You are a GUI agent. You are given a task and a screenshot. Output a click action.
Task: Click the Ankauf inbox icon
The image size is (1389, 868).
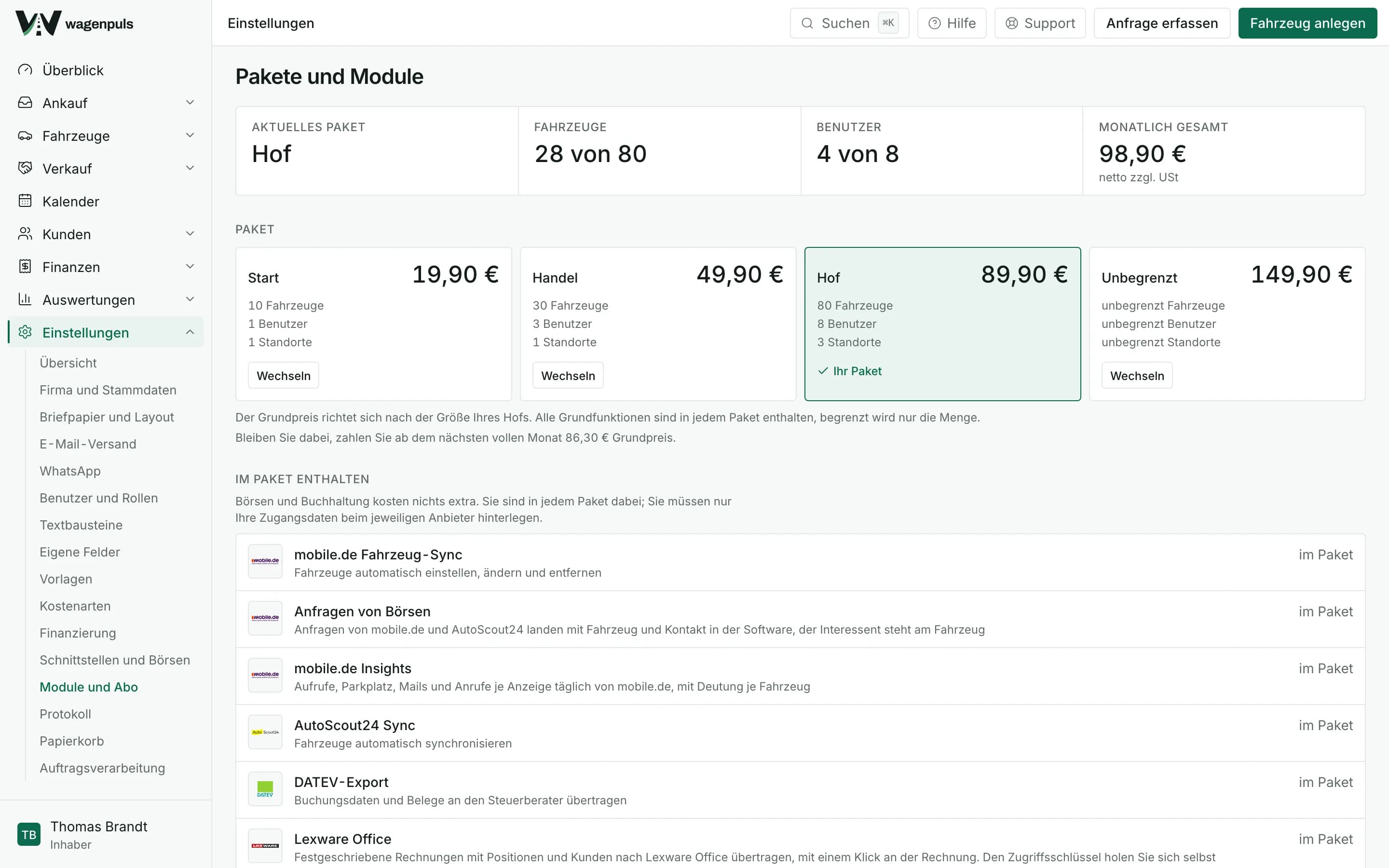click(x=25, y=103)
